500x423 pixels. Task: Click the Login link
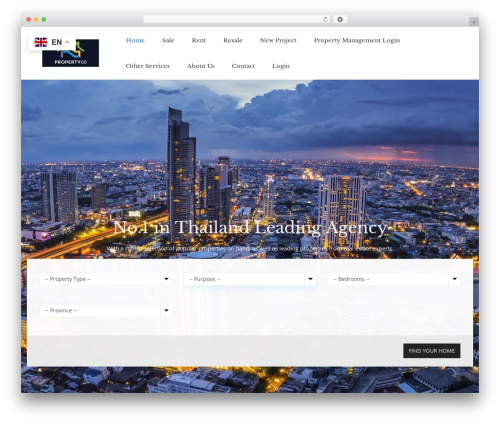click(x=281, y=66)
